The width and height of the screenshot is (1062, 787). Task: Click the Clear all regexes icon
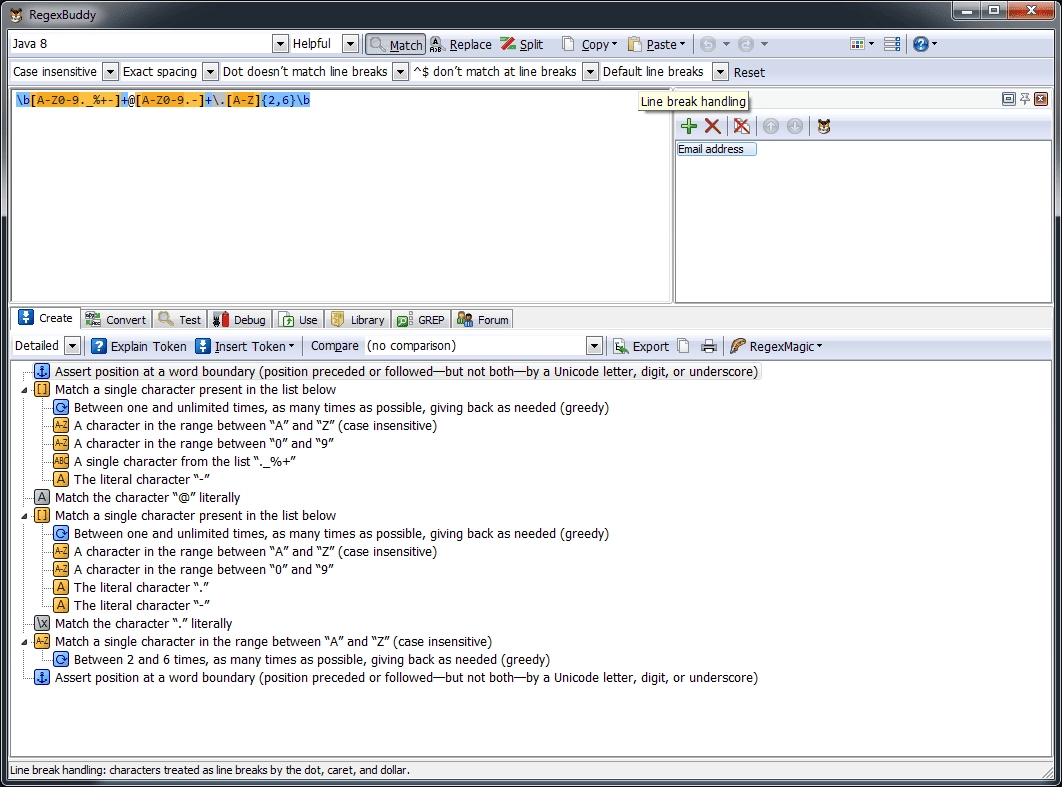click(x=742, y=126)
